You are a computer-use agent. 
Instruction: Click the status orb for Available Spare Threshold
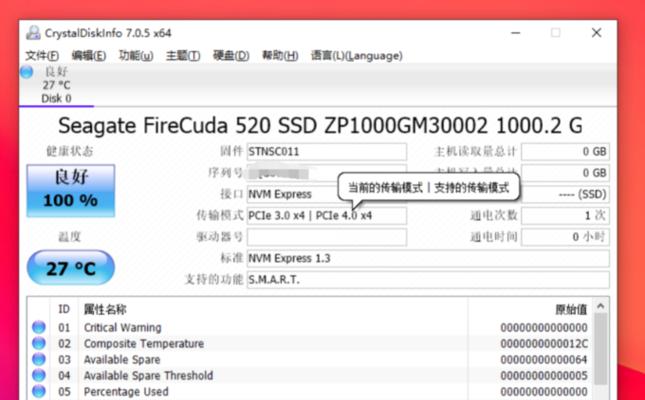[x=39, y=375]
